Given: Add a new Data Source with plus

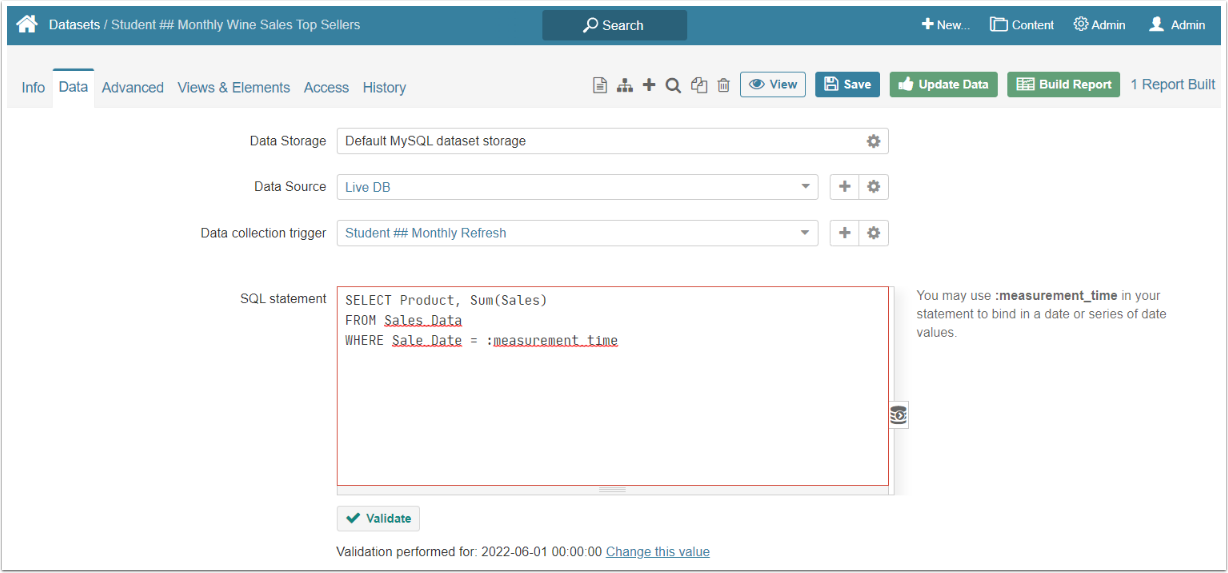Looking at the screenshot, I should coord(844,187).
